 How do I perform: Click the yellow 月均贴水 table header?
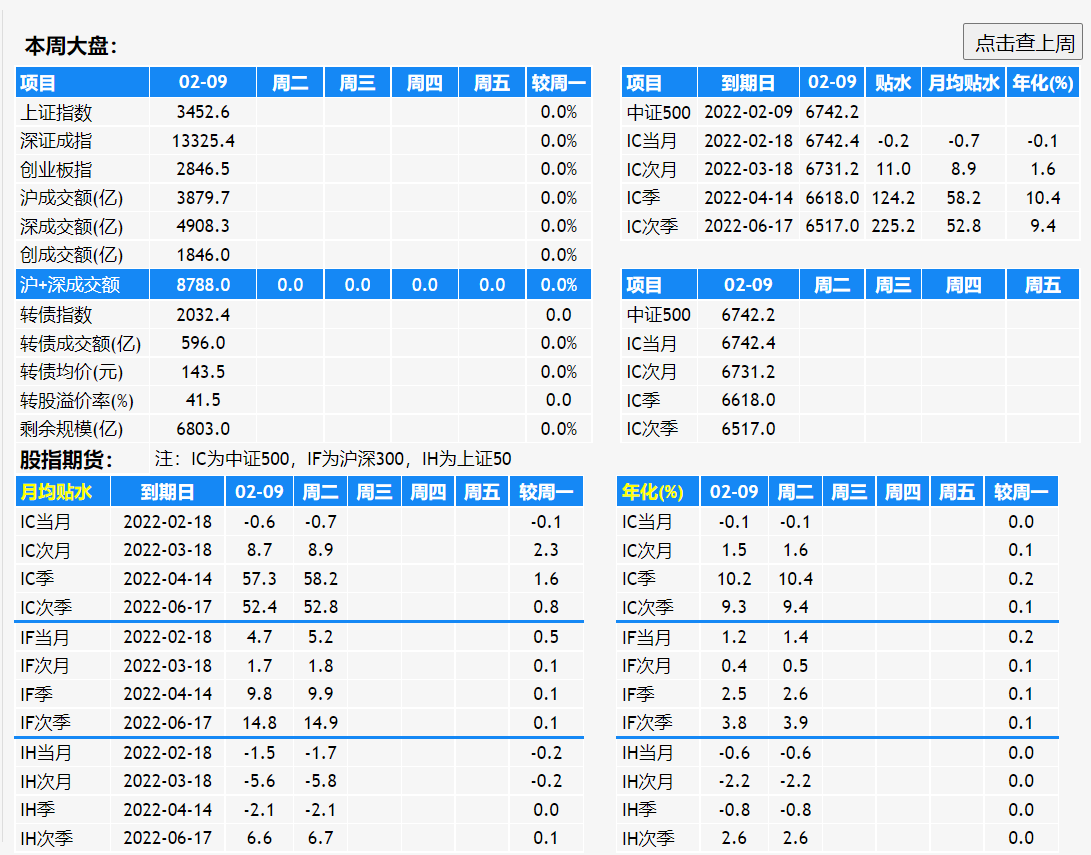(x=57, y=492)
